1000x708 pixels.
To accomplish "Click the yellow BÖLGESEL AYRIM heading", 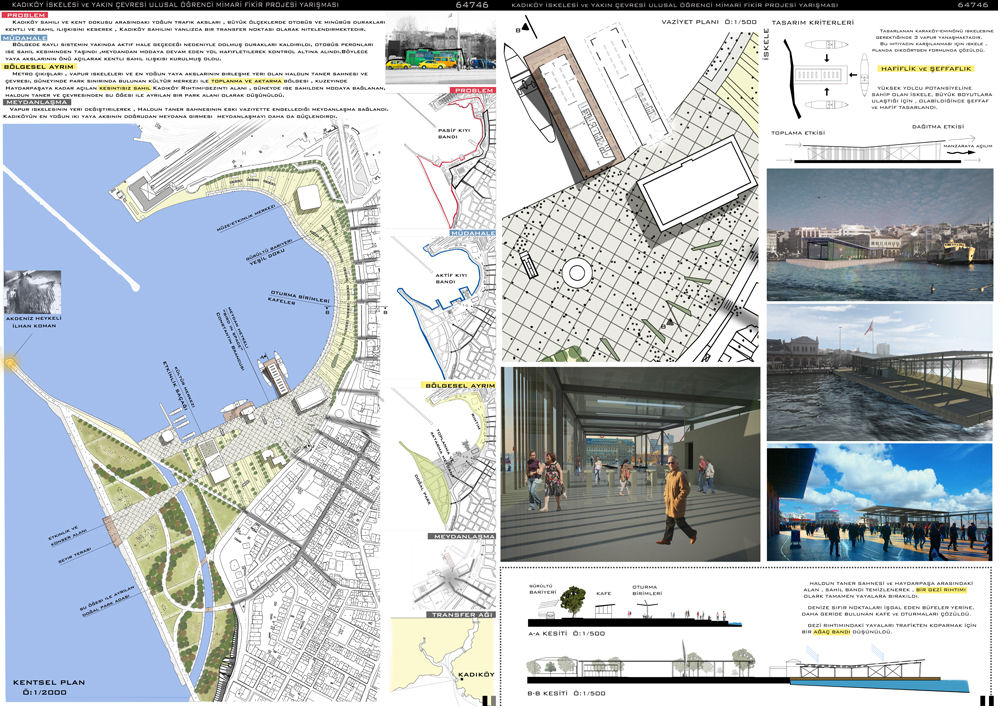I will (35, 66).
